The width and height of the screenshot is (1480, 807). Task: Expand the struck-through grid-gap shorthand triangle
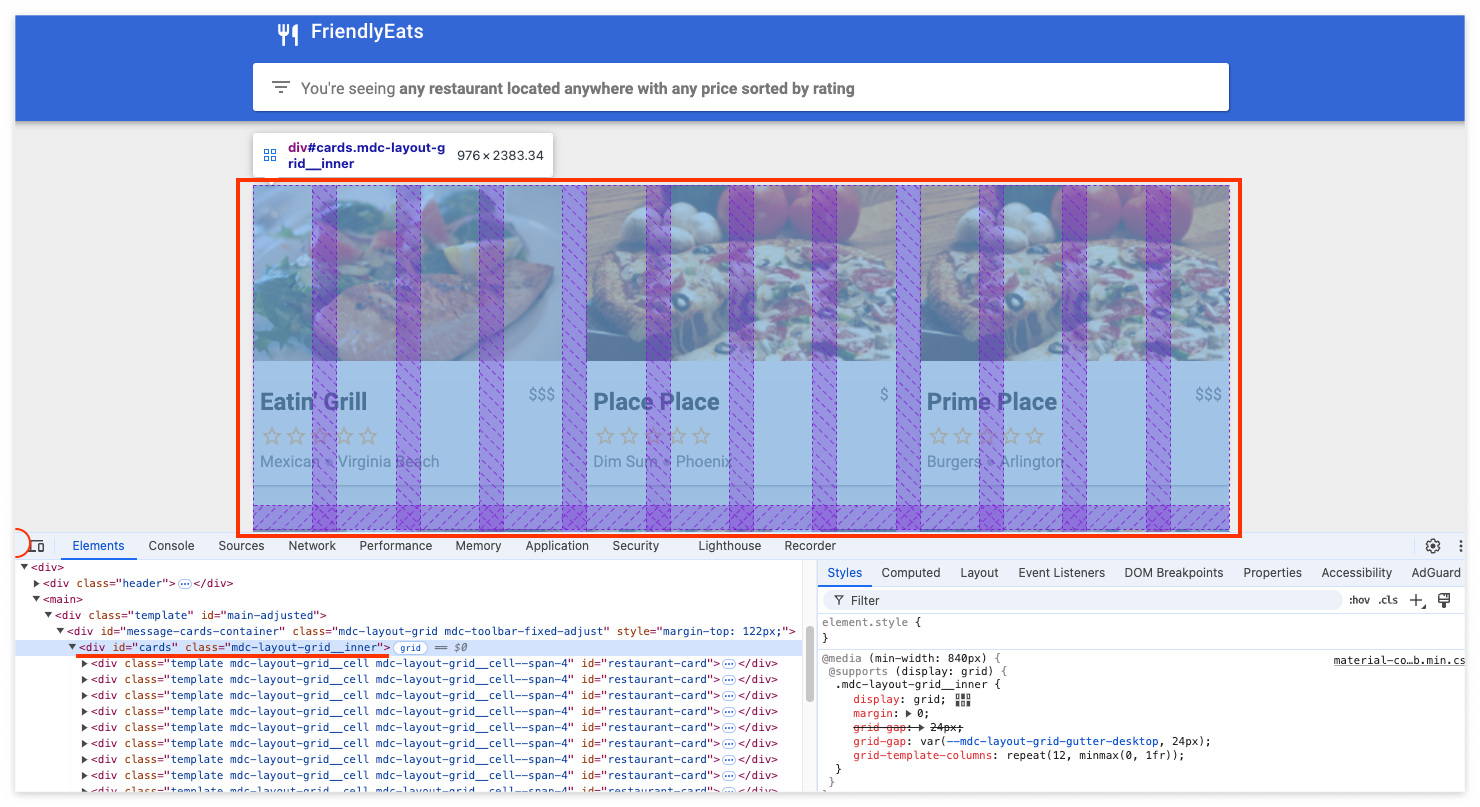pos(921,728)
